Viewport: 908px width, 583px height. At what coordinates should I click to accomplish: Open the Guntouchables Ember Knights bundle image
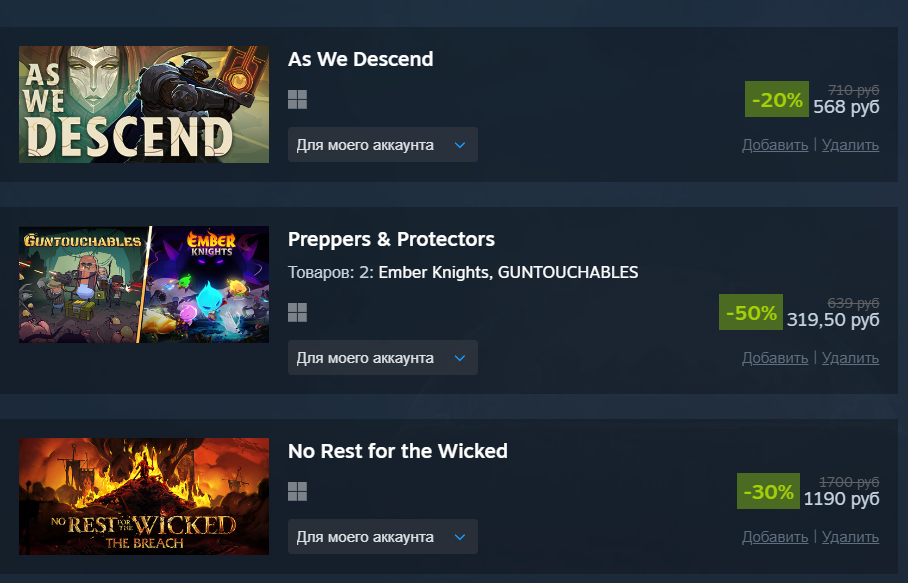[144, 284]
